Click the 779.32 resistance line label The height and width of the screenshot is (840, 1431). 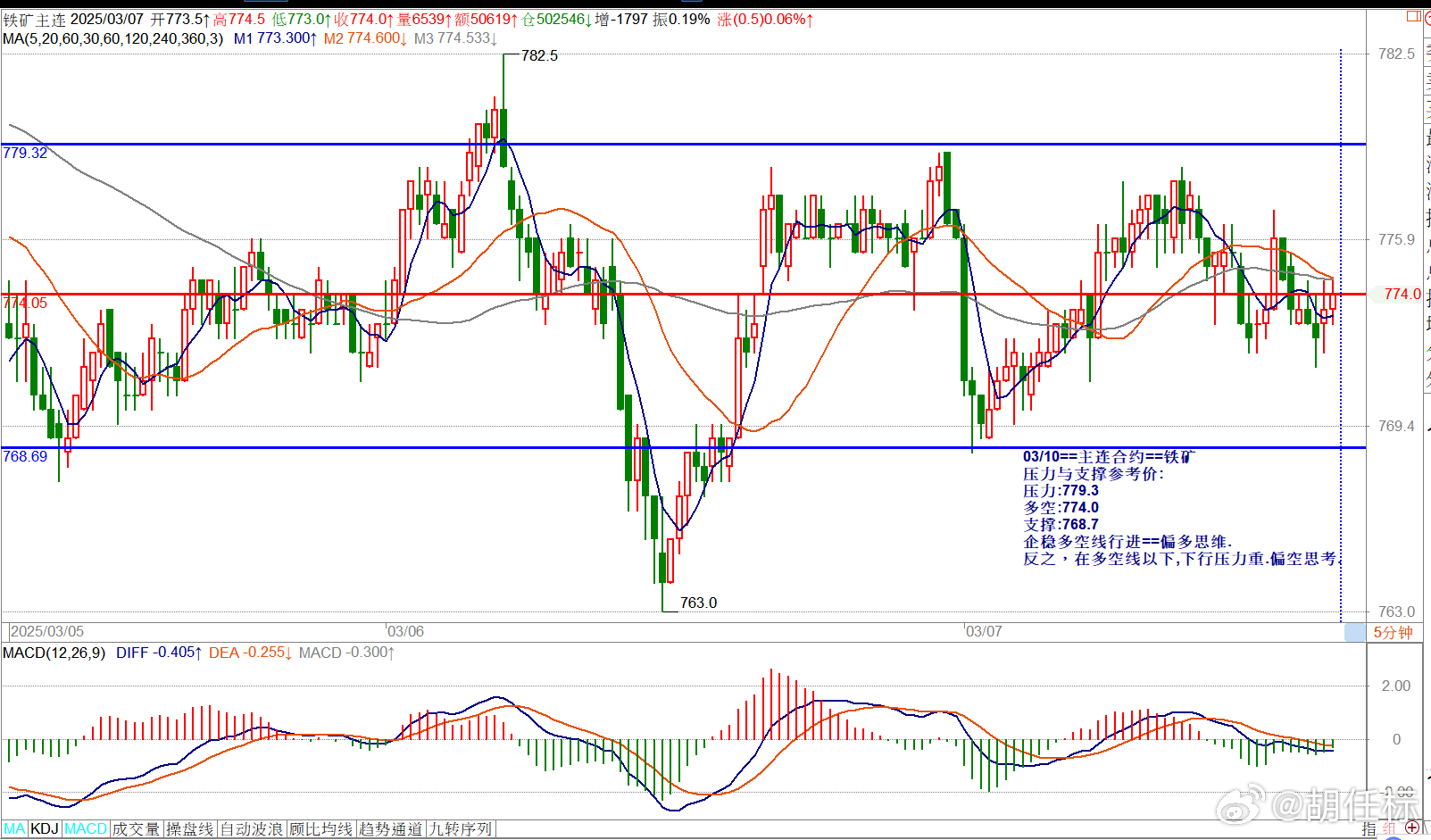[x=25, y=153]
